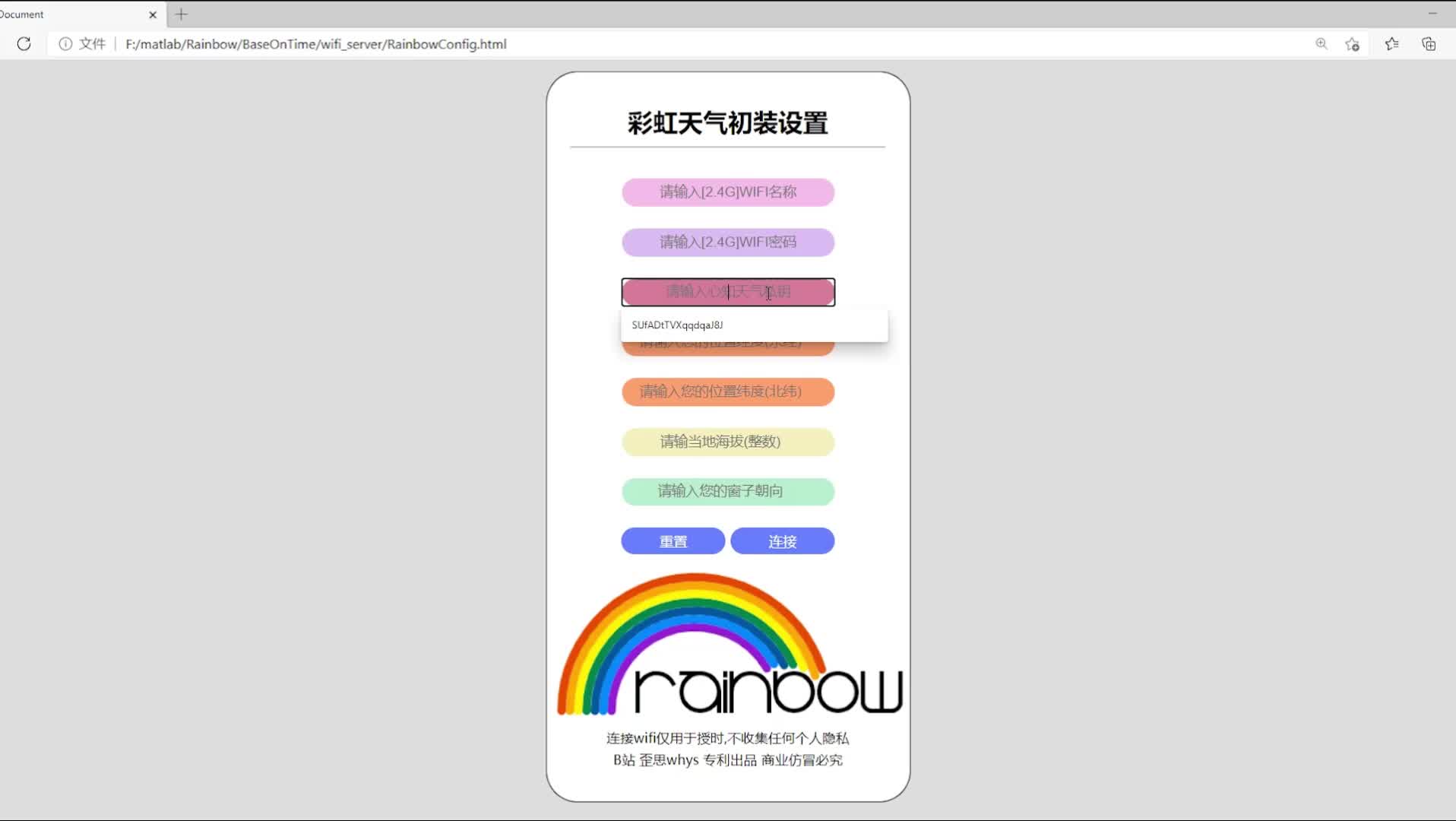The image size is (1456, 821).
Task: Click the 连接 connect button
Action: (783, 541)
